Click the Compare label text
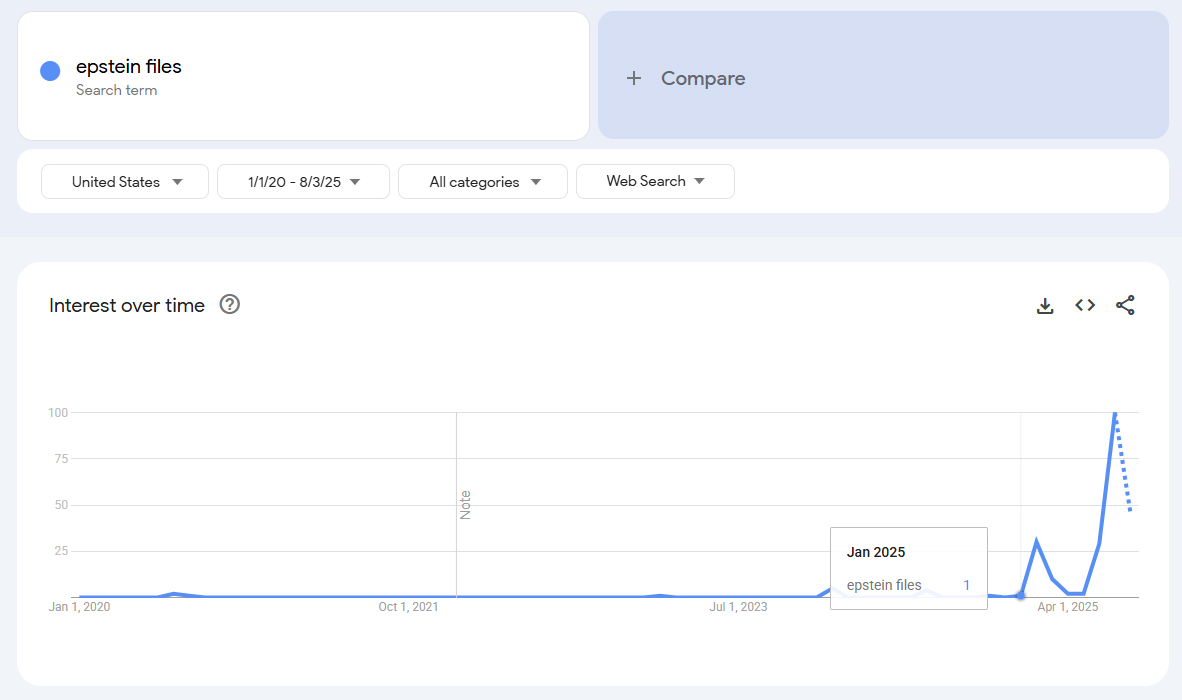The width and height of the screenshot is (1182, 700). pos(703,78)
